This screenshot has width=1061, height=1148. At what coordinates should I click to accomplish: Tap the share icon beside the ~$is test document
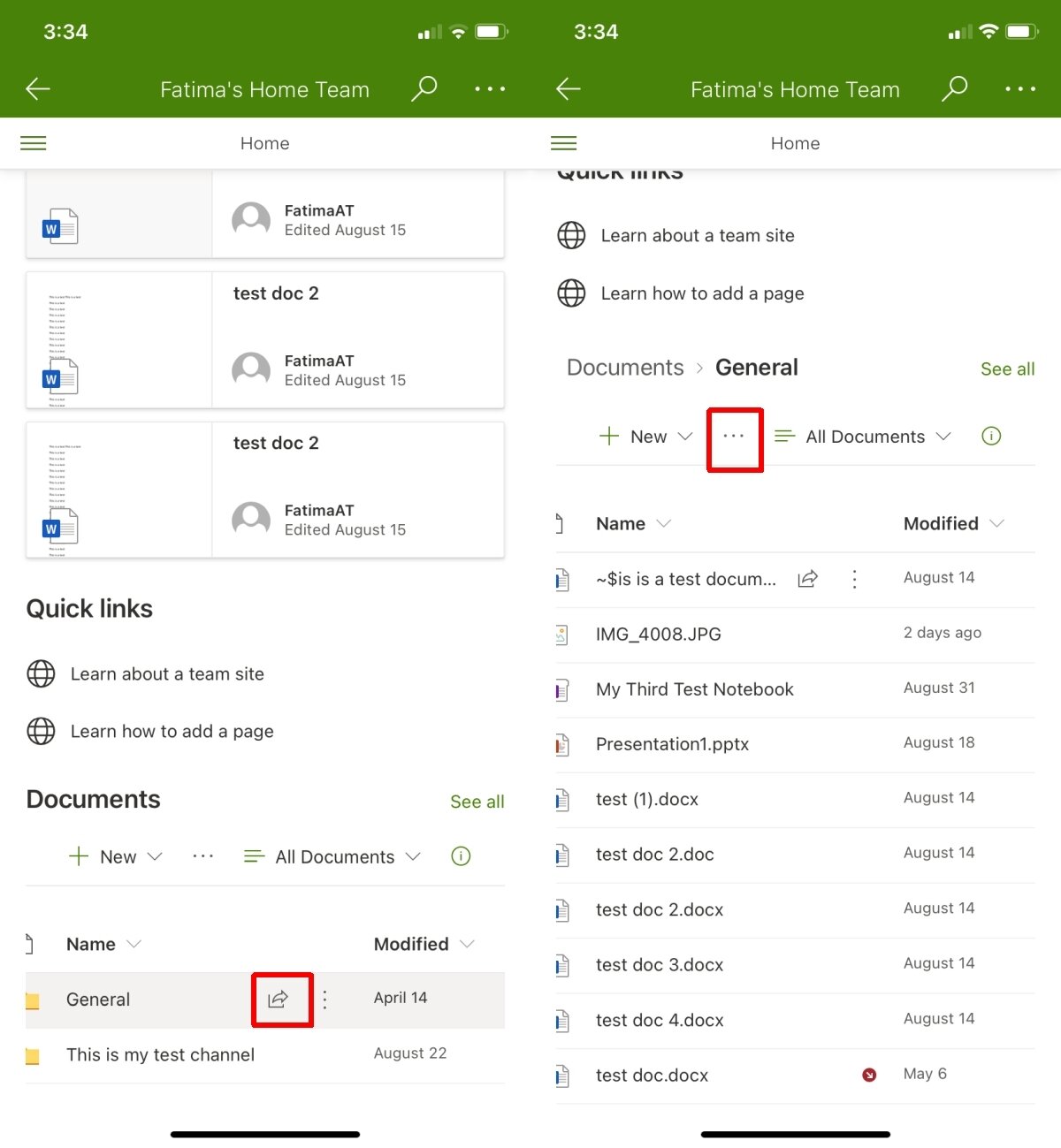tap(807, 579)
